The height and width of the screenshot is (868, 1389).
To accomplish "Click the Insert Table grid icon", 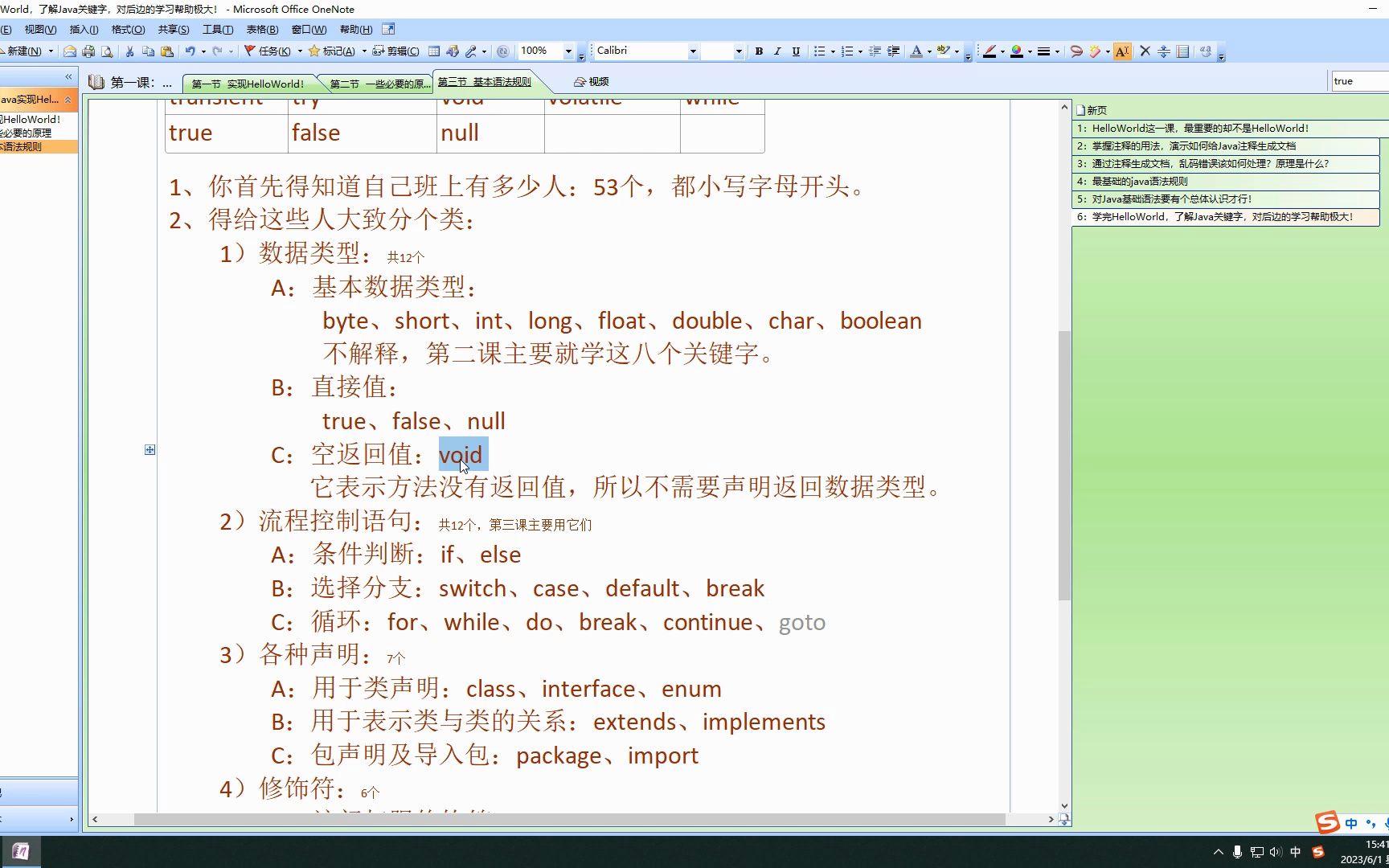I will (x=434, y=51).
